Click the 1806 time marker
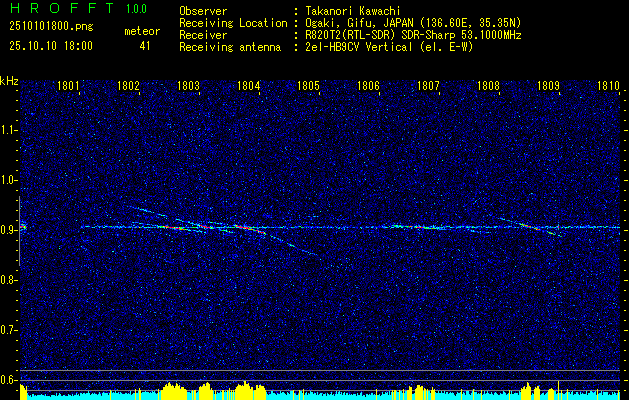629x400 pixels. 368,86
